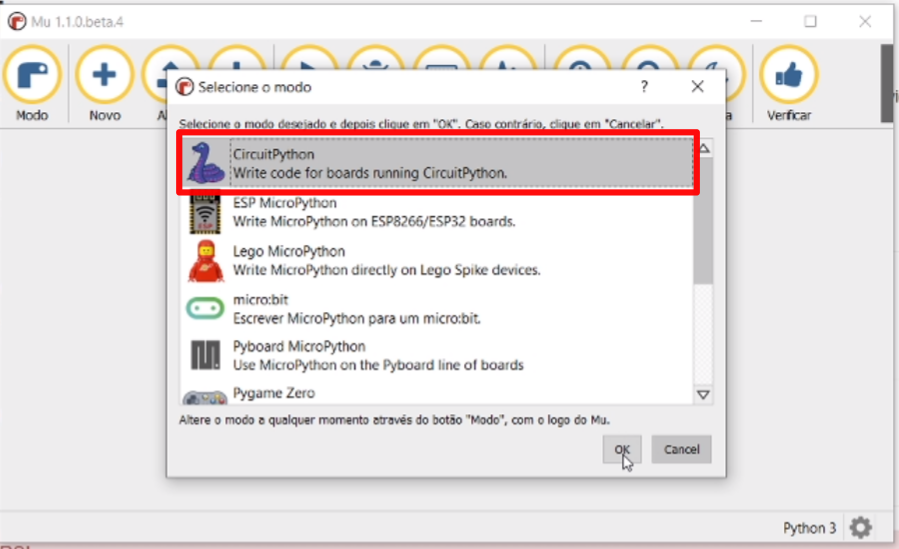Click the ESP MicroPython wifi board icon
Image resolution: width=899 pixels, height=549 pixels.
[x=205, y=213]
